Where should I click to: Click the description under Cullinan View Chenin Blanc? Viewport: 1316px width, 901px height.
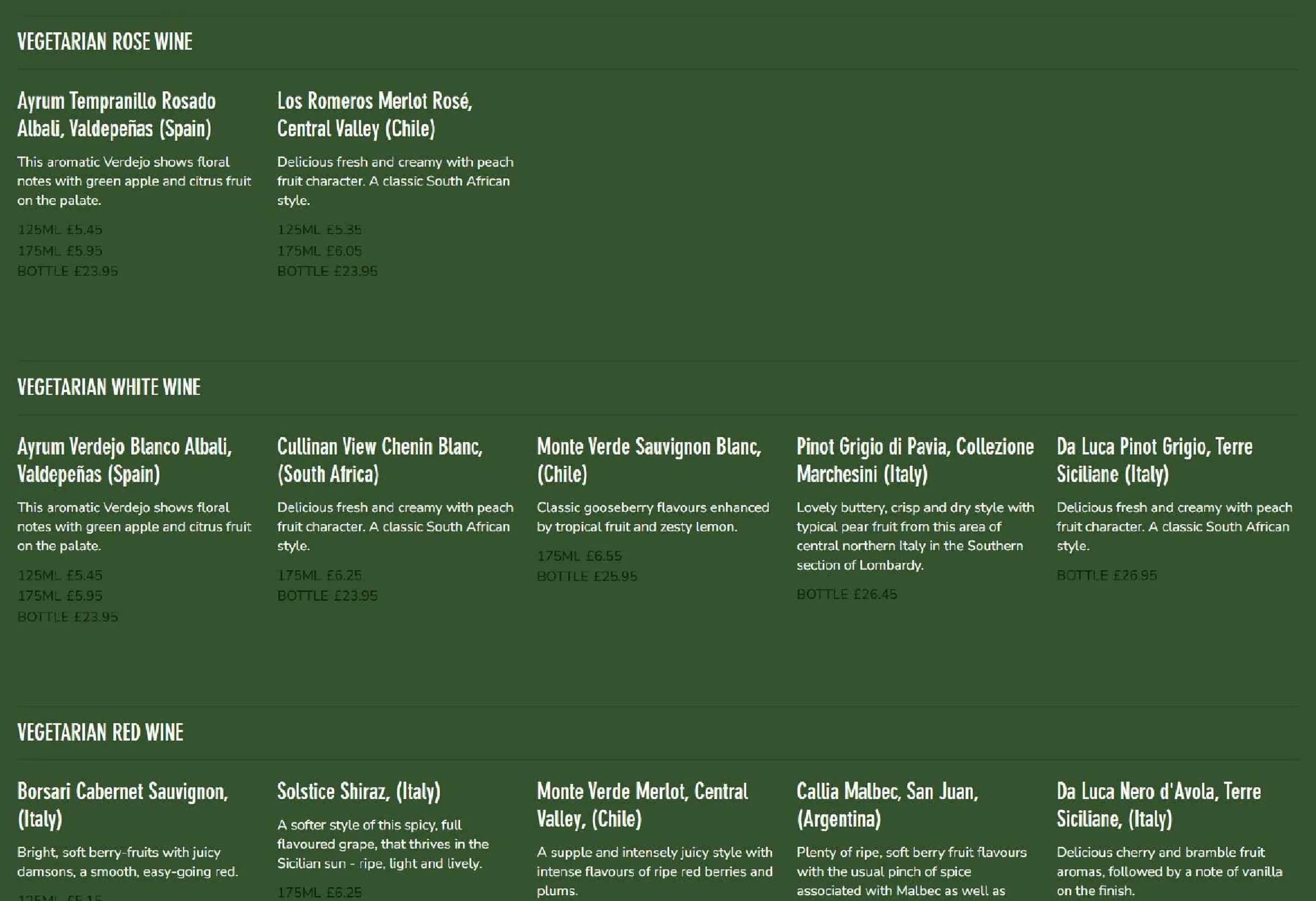[x=395, y=527]
